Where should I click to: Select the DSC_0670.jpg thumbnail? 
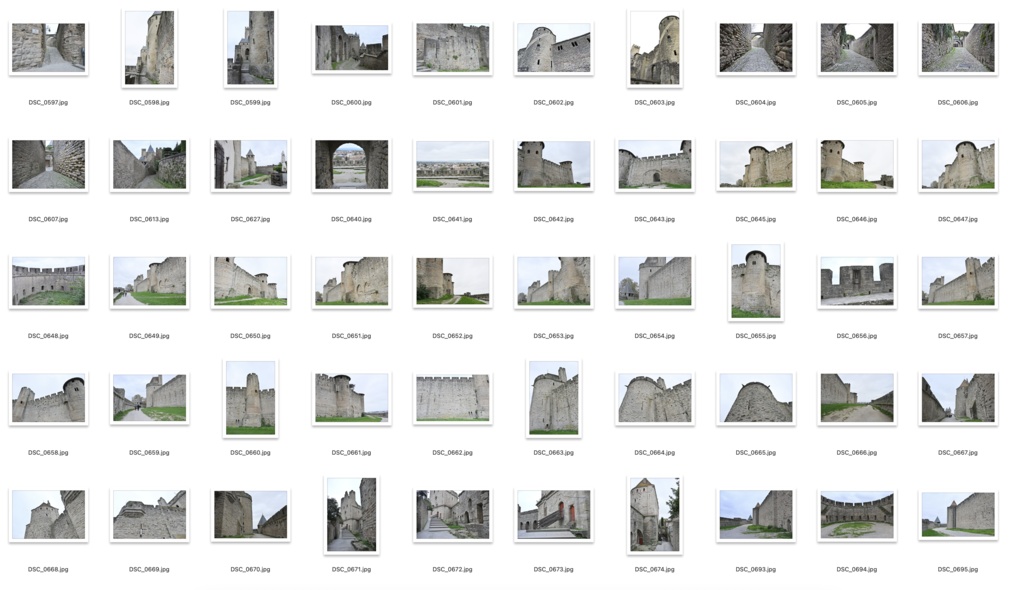251,515
